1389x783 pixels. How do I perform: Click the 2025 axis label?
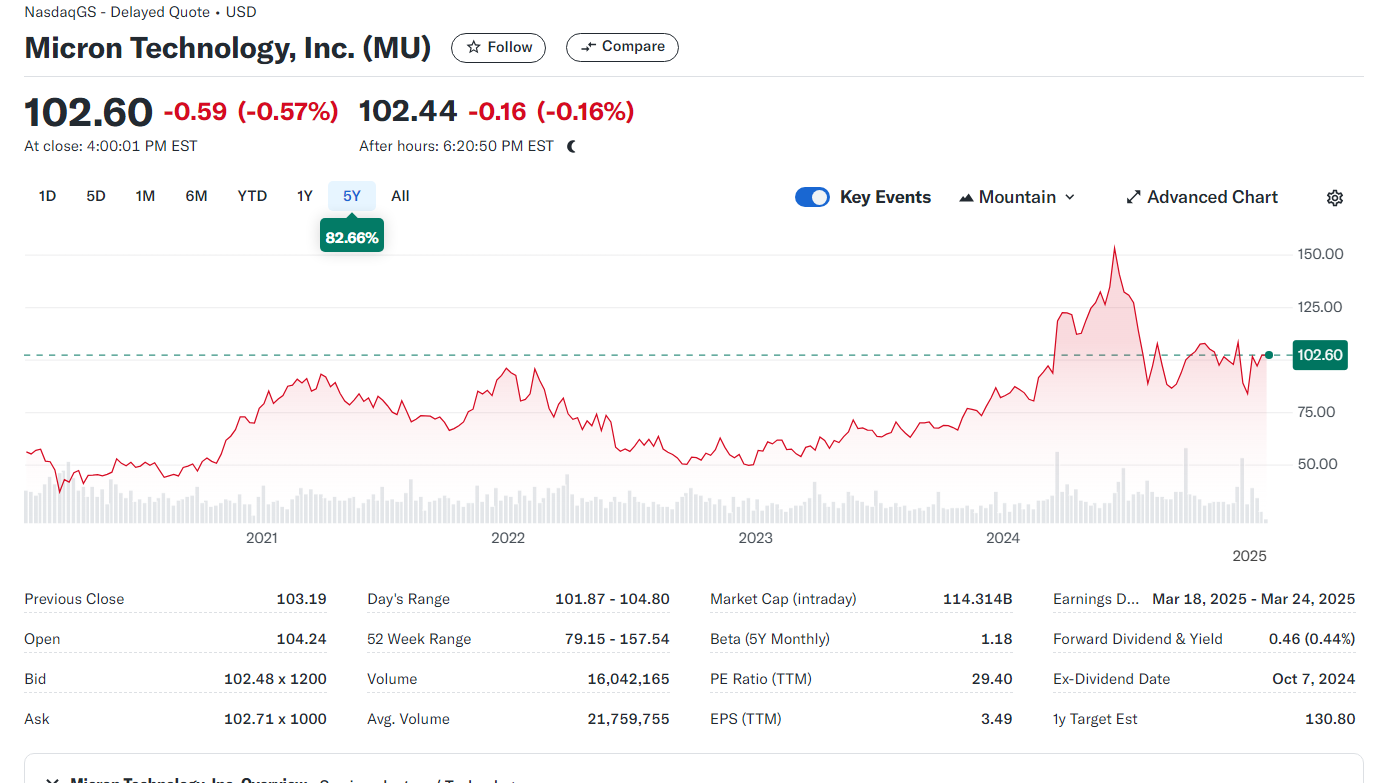click(x=1249, y=556)
